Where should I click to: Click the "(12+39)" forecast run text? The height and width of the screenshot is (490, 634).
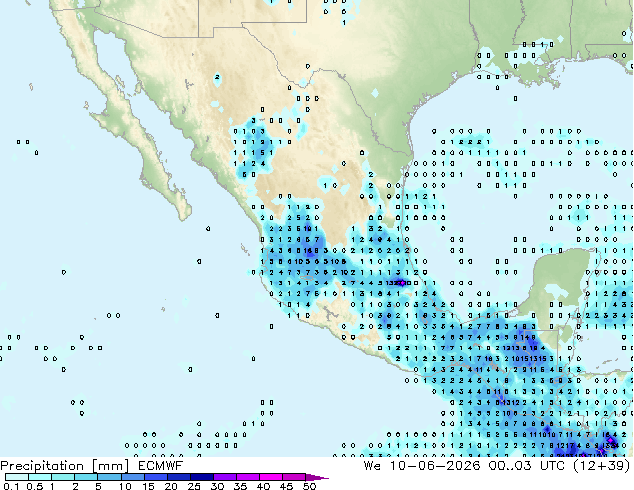pos(602,466)
